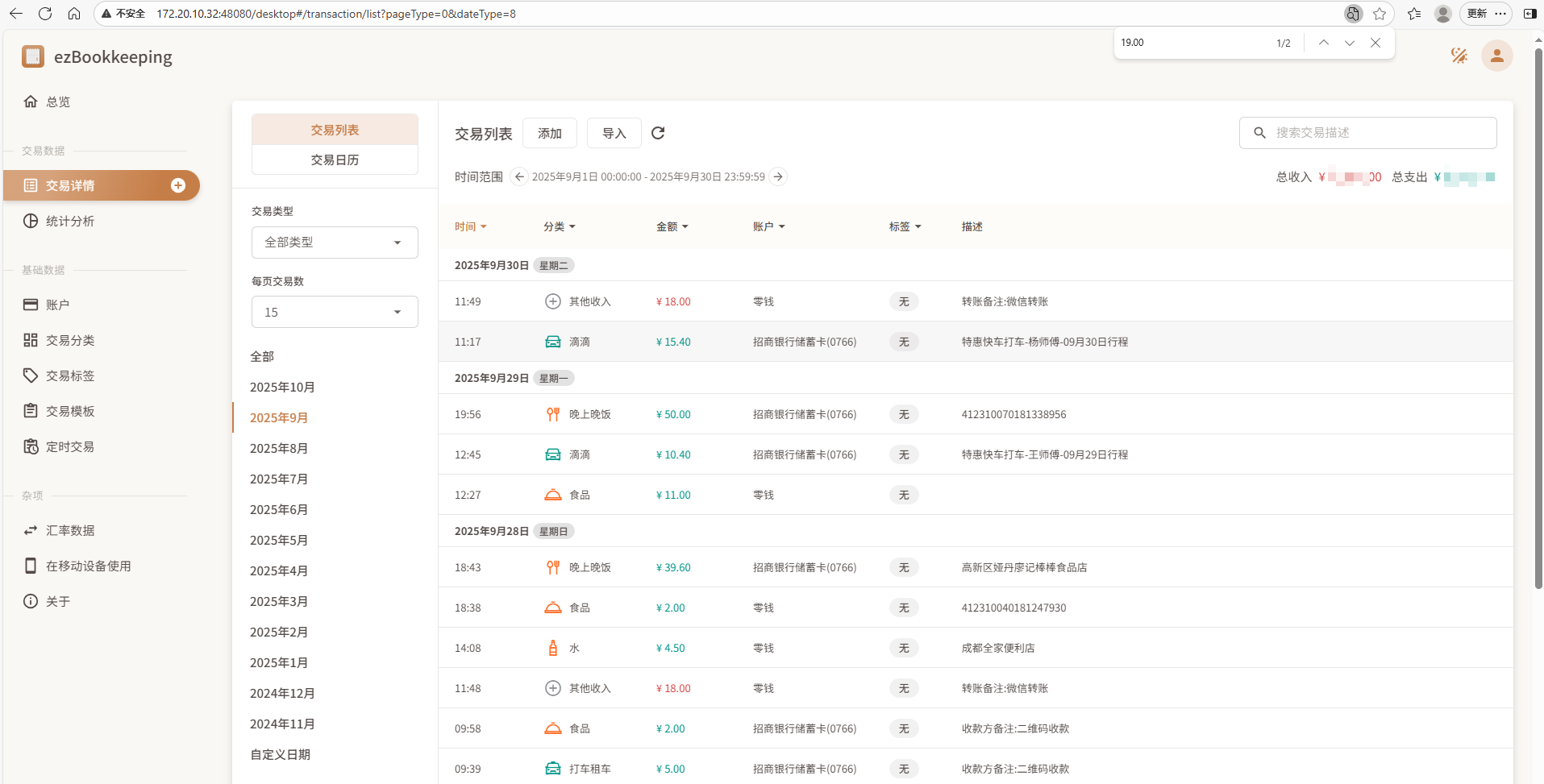
Task: Open the 金额 amount column sort dropdown
Action: coord(673,226)
